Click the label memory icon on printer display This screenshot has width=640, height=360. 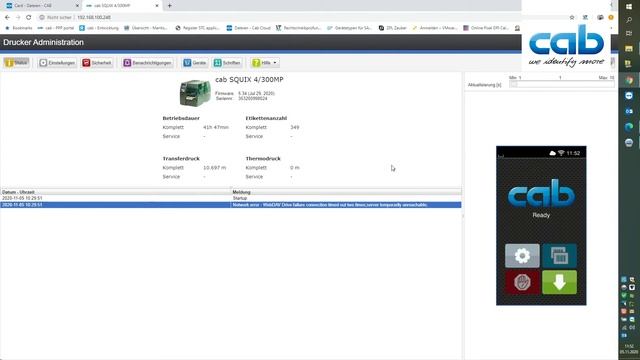pyautogui.click(x=560, y=256)
